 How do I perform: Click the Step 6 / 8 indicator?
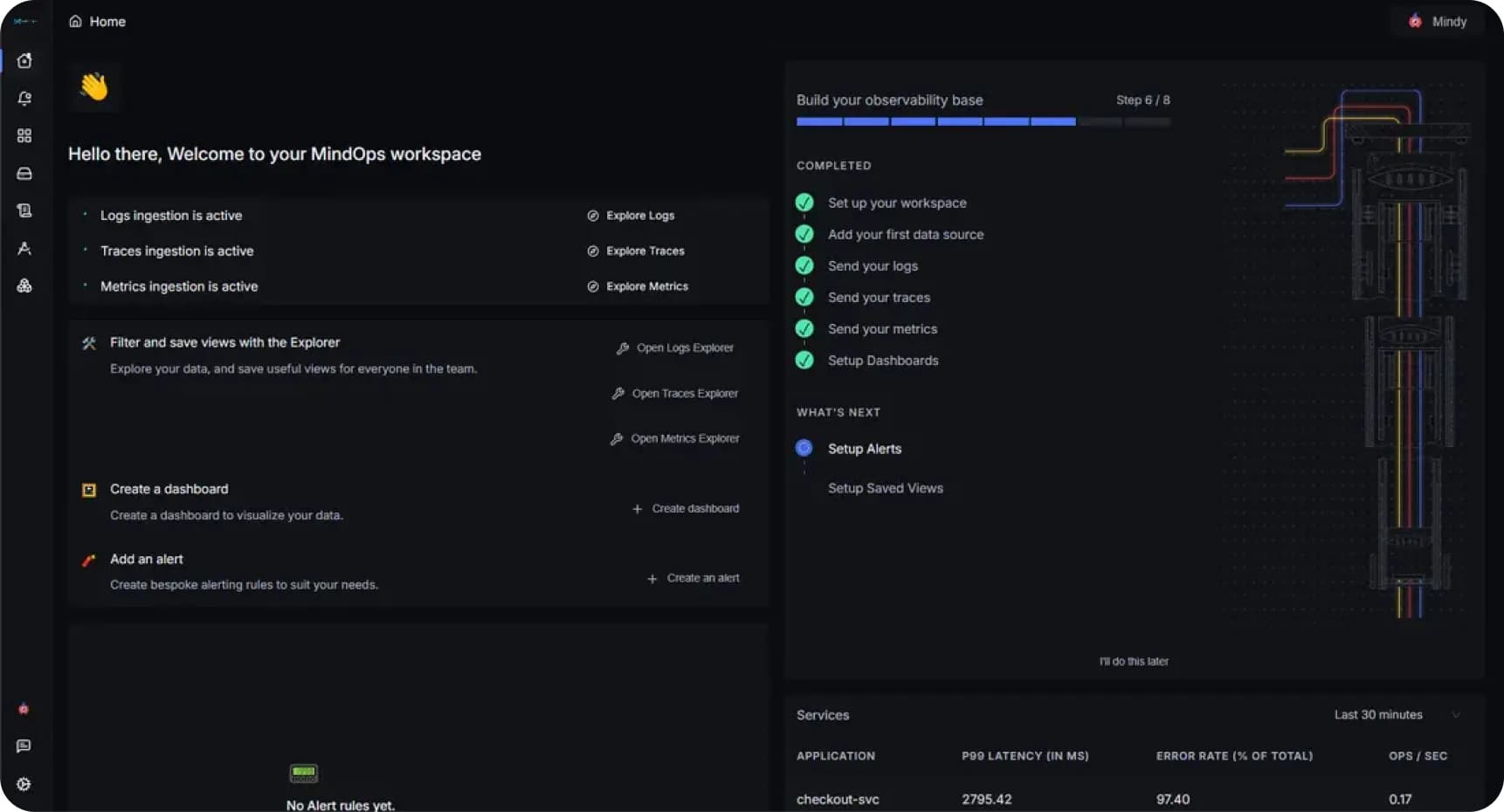click(1142, 100)
